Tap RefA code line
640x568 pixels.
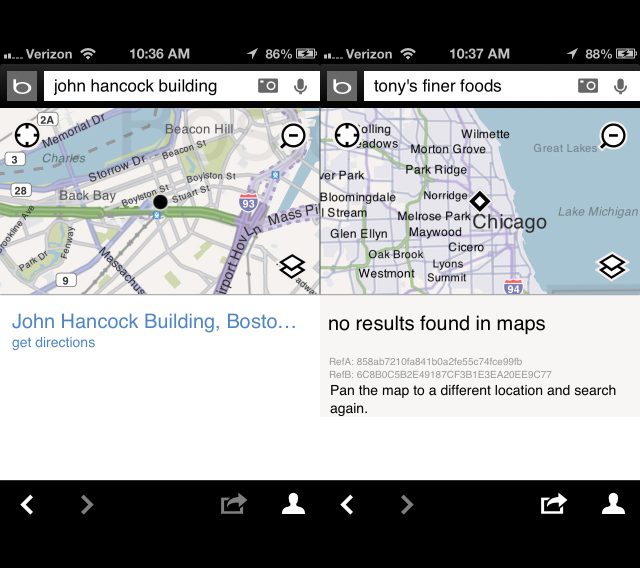click(x=426, y=362)
